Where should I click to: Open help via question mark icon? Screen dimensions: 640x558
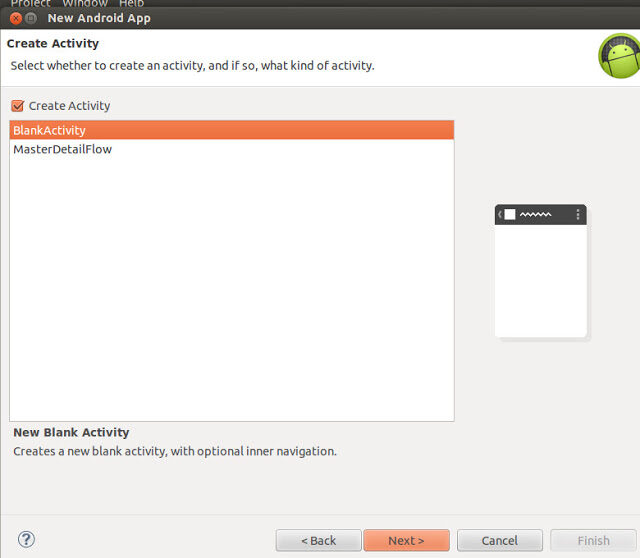click(27, 539)
